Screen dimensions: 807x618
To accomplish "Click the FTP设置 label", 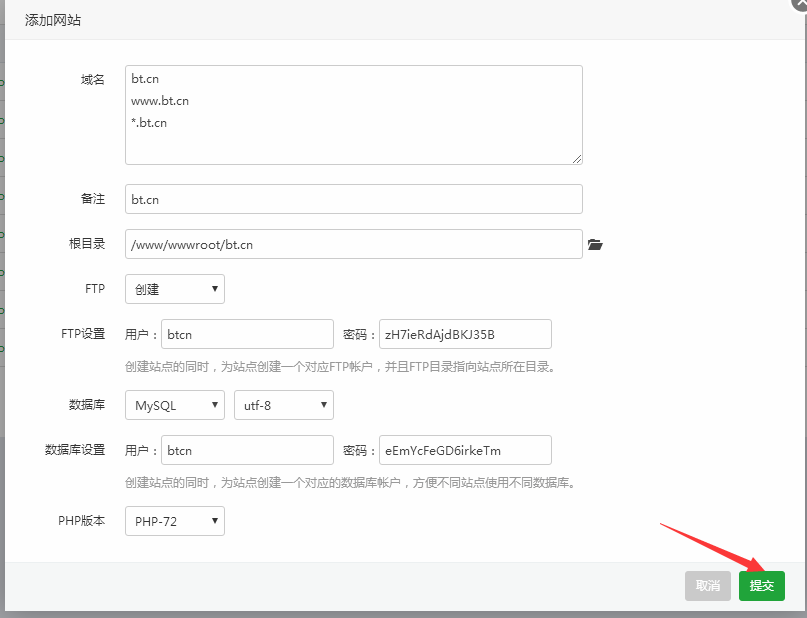I will (x=83, y=334).
